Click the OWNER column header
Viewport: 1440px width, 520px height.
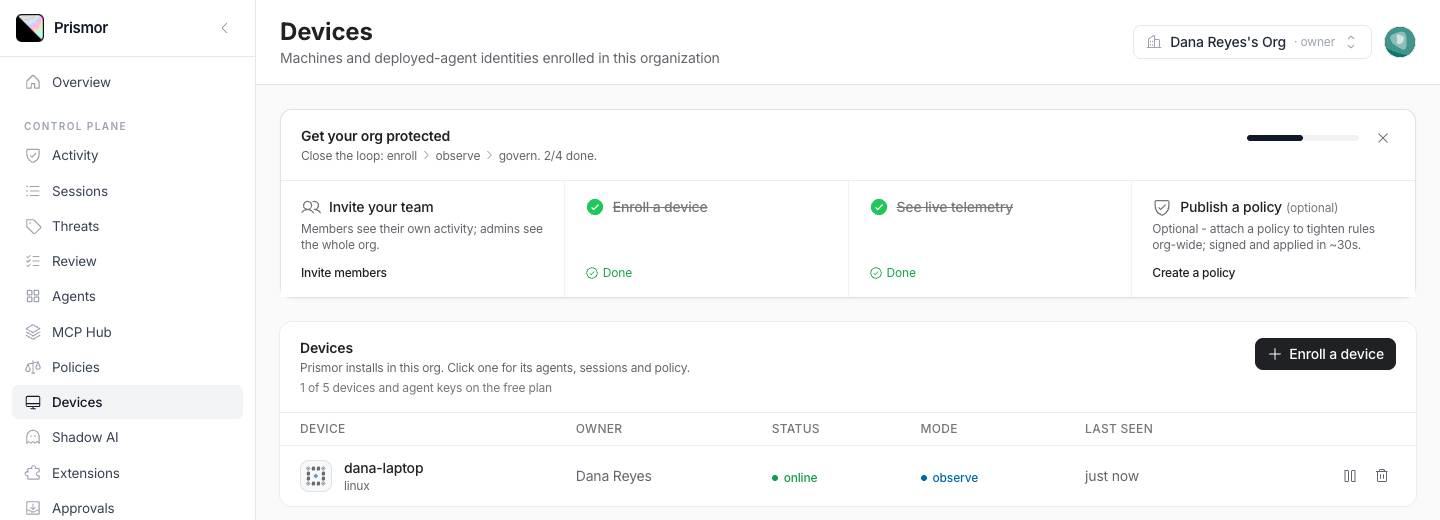point(599,429)
